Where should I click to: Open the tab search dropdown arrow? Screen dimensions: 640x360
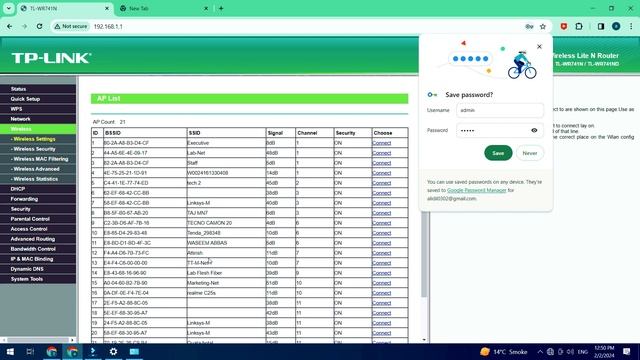(9, 8)
